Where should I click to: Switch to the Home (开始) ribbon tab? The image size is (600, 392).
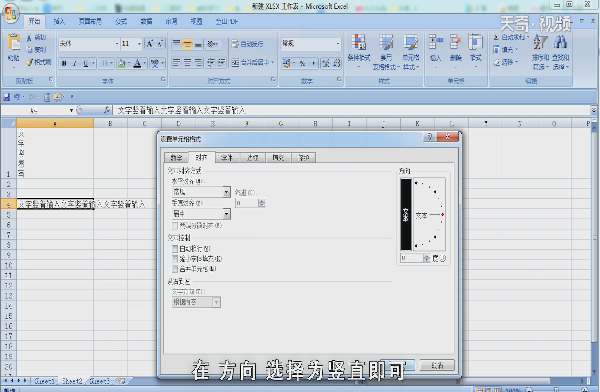34,21
